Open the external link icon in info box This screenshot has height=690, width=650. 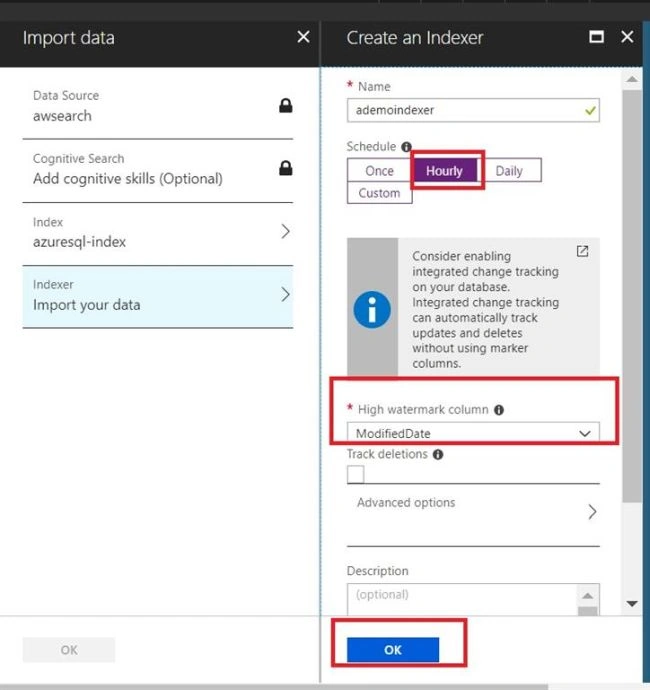[582, 251]
